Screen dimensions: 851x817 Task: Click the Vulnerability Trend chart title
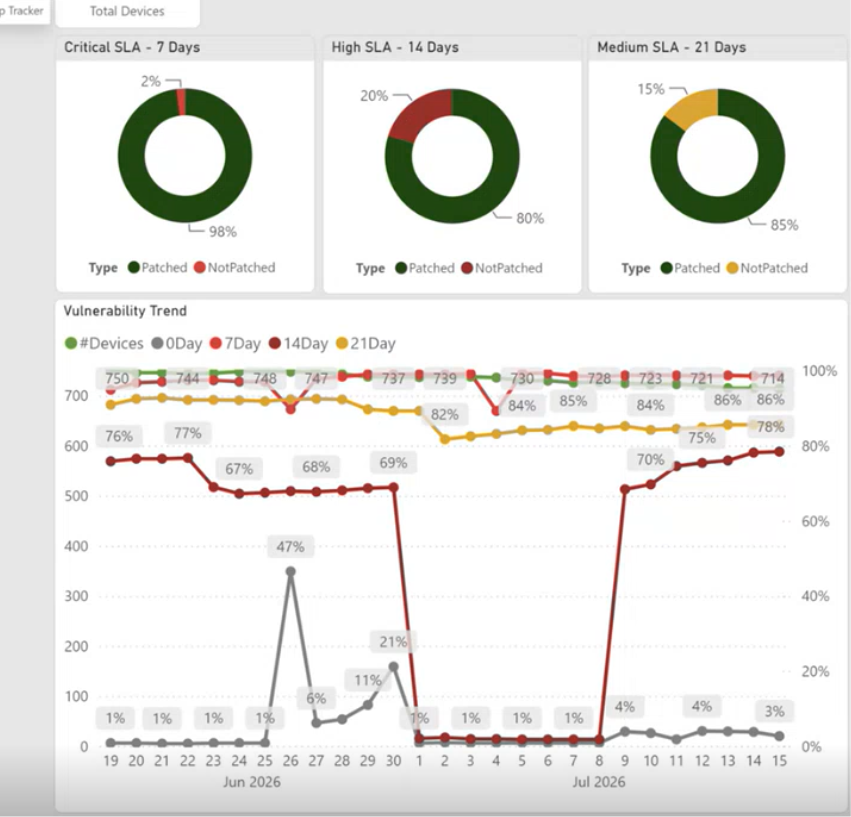point(125,311)
